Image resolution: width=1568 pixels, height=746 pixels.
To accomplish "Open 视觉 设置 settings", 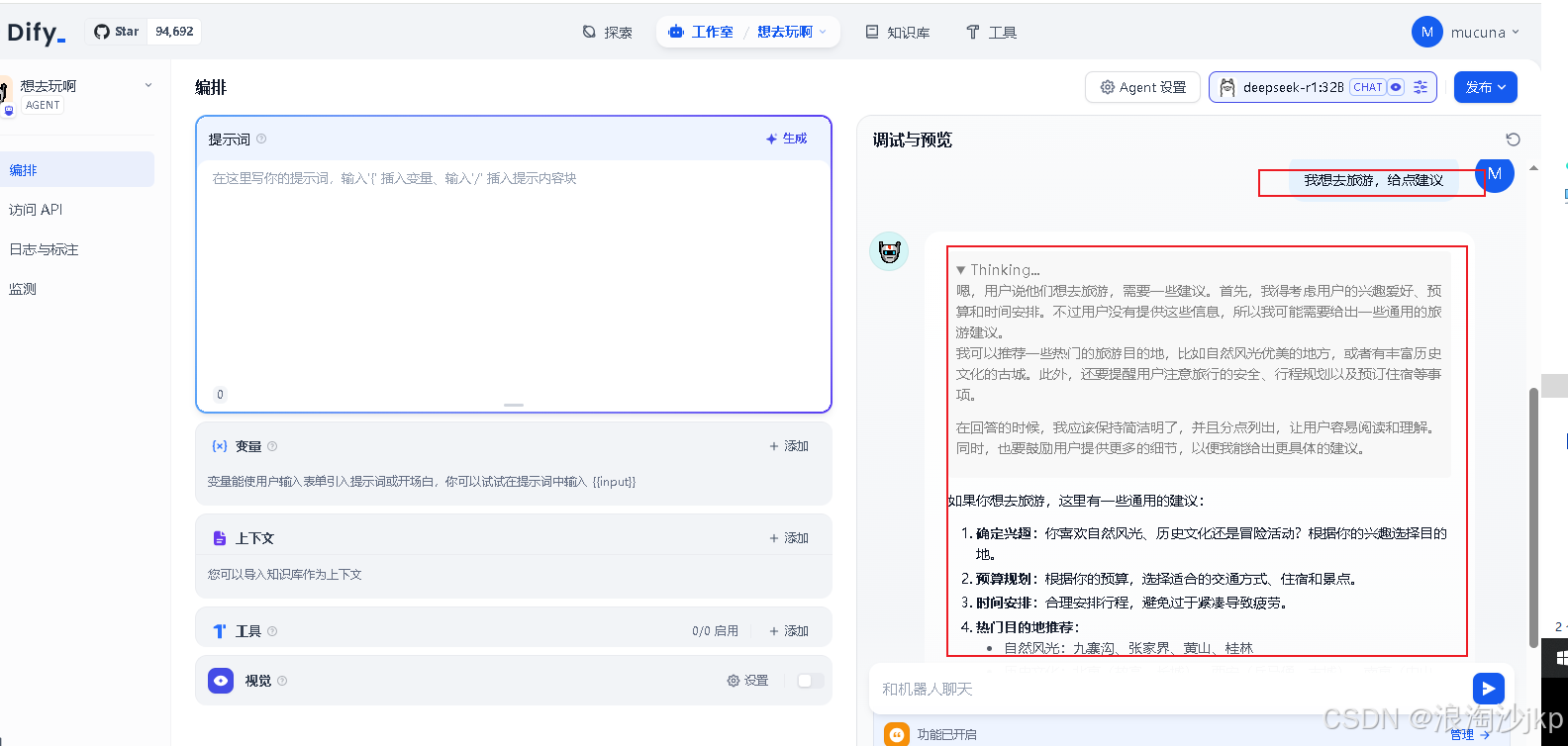I will tap(747, 681).
